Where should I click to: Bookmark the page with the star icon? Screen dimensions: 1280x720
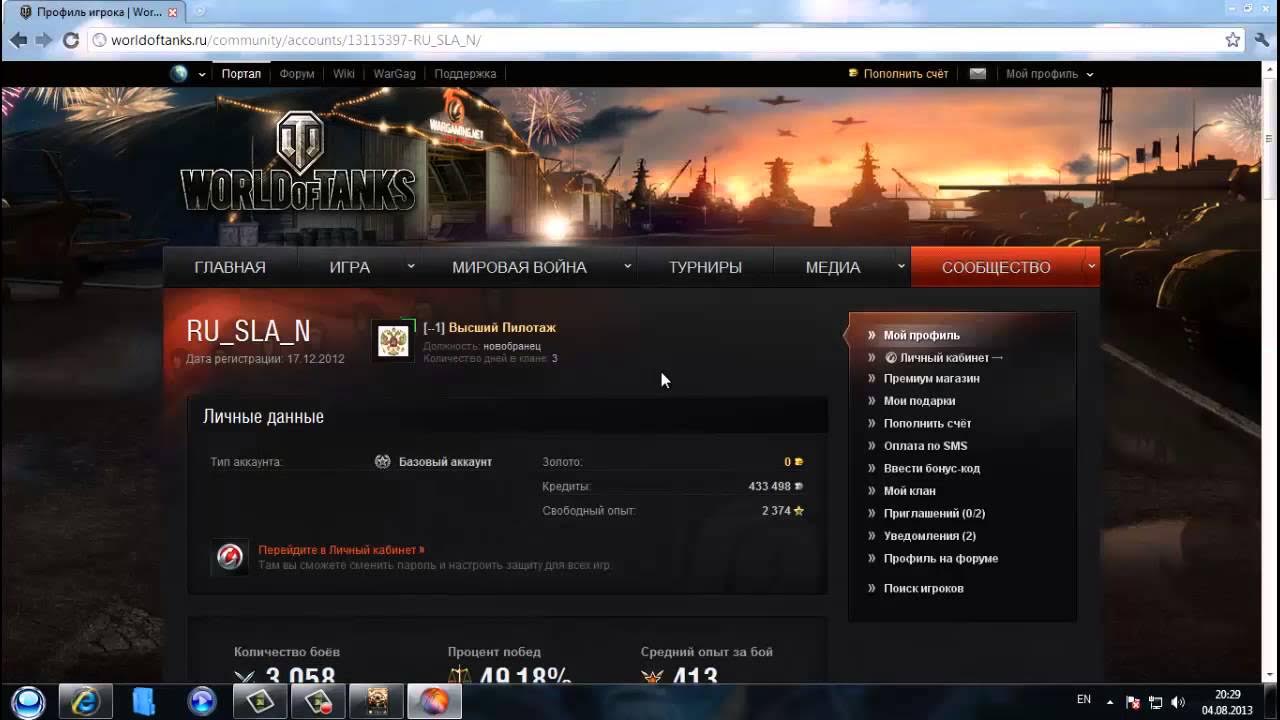1233,40
